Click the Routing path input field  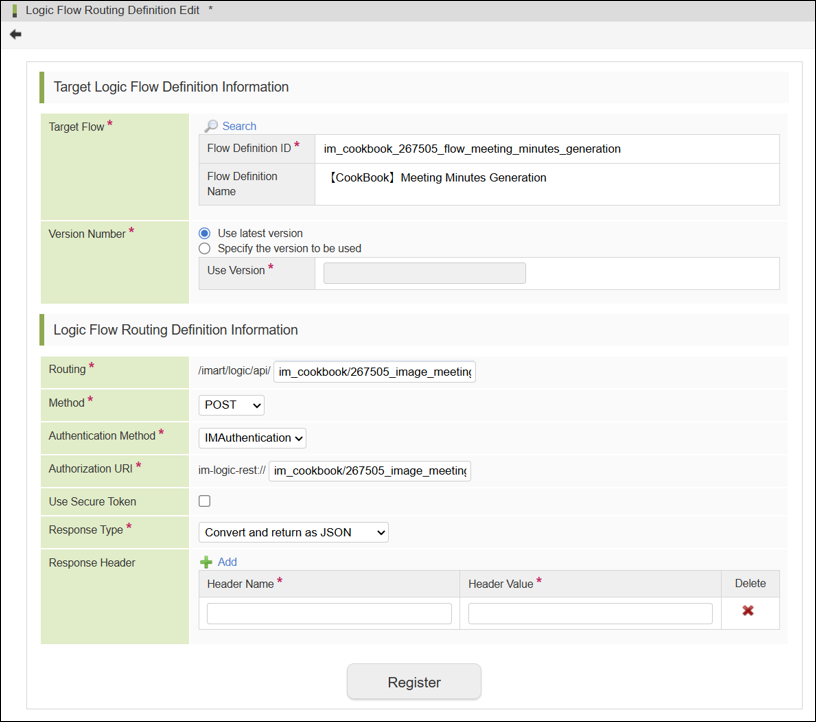click(374, 372)
